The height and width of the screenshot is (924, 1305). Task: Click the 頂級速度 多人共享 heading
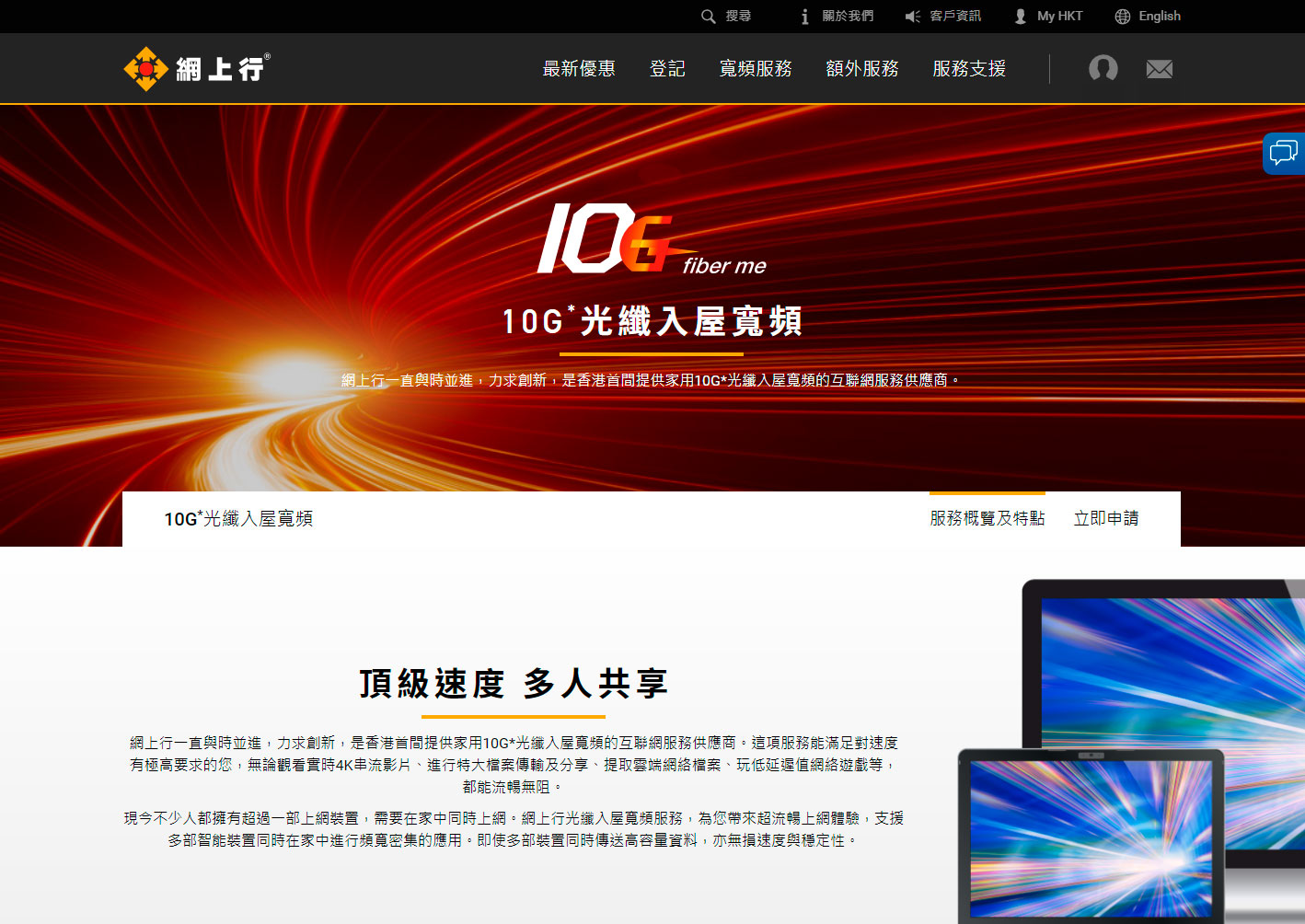point(514,684)
